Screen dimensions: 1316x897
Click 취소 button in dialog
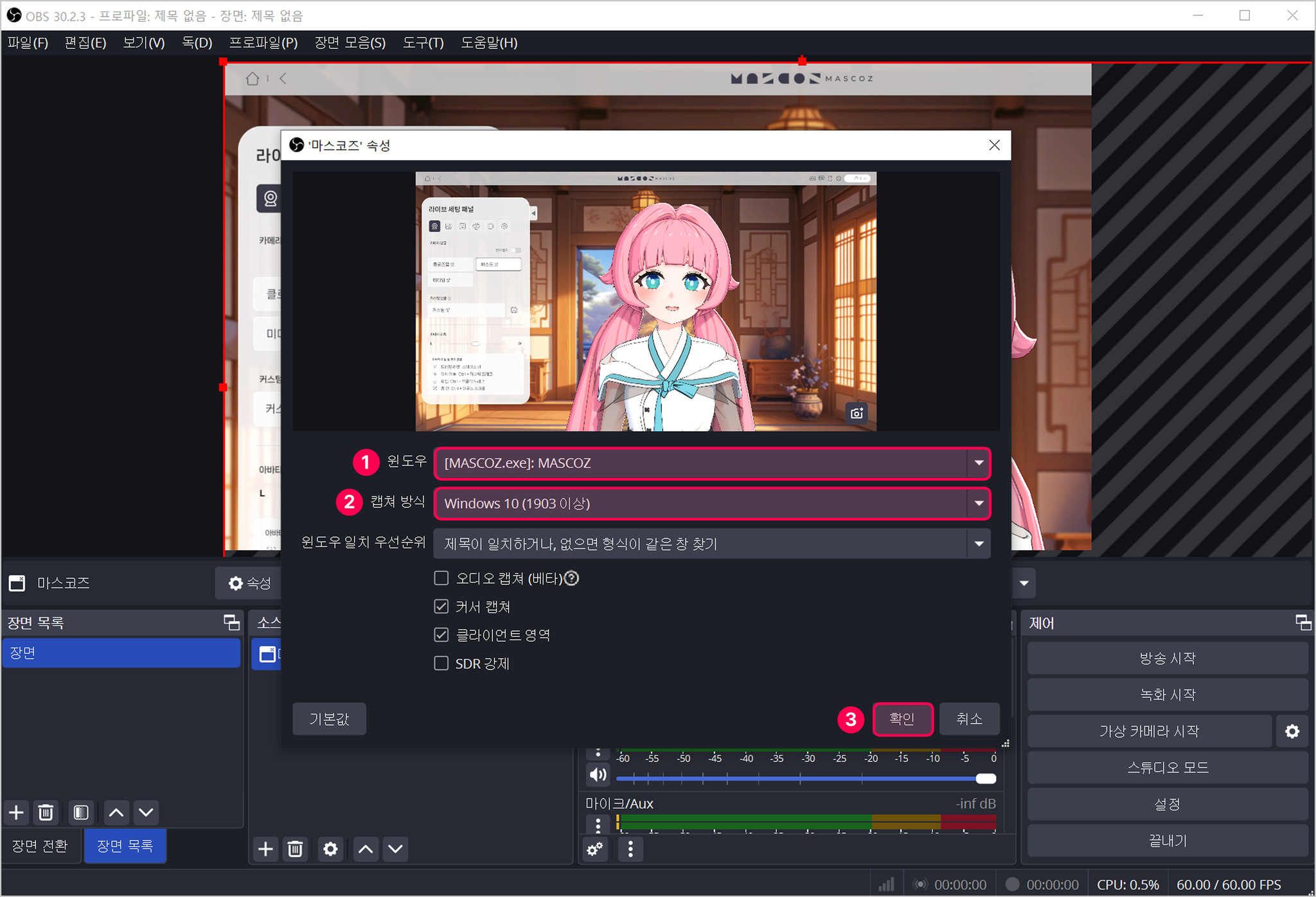969,719
